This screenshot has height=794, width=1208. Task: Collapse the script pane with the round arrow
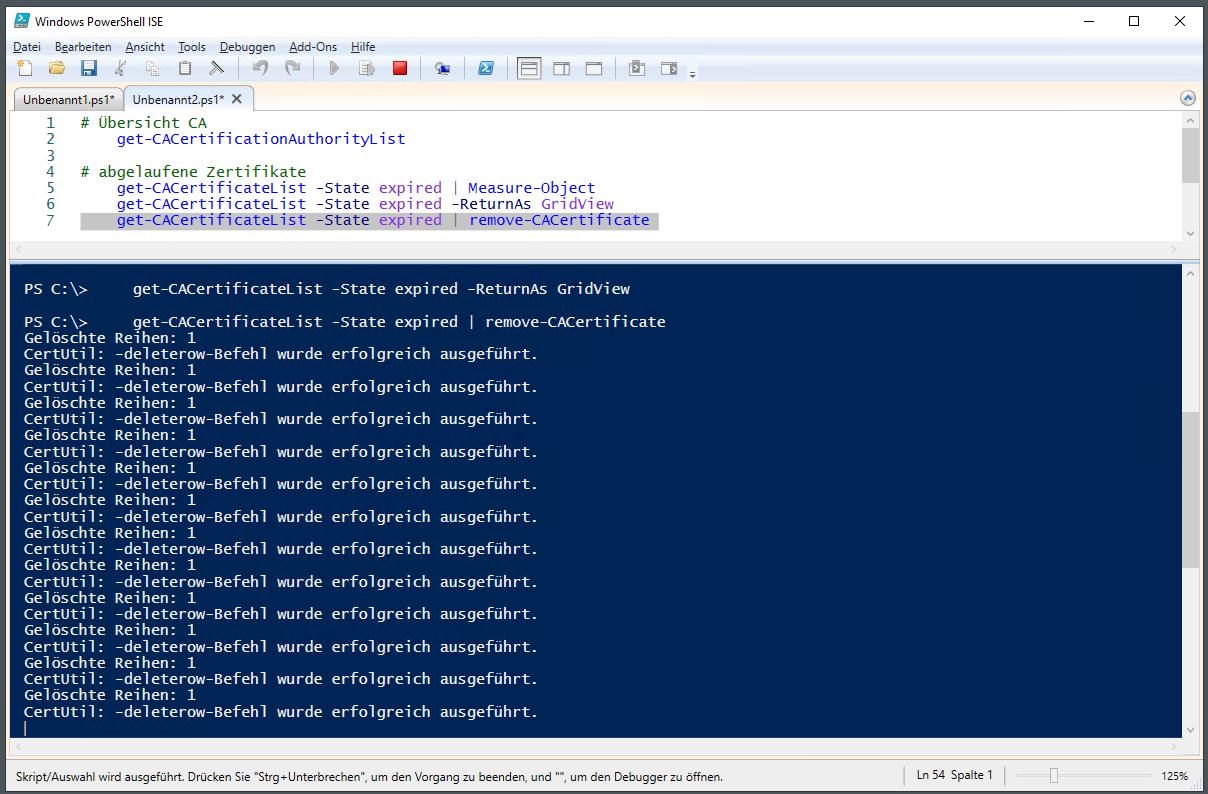click(x=1188, y=98)
